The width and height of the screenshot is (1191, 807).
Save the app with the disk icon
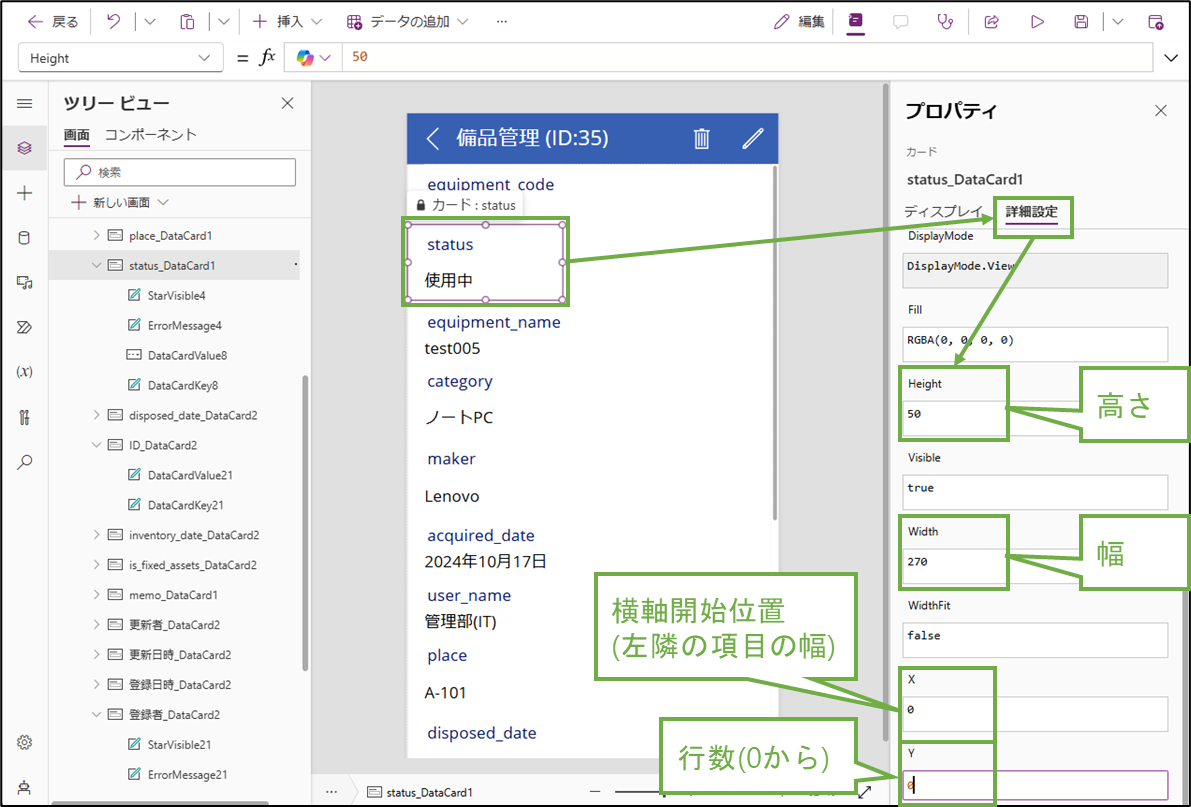(x=1081, y=22)
